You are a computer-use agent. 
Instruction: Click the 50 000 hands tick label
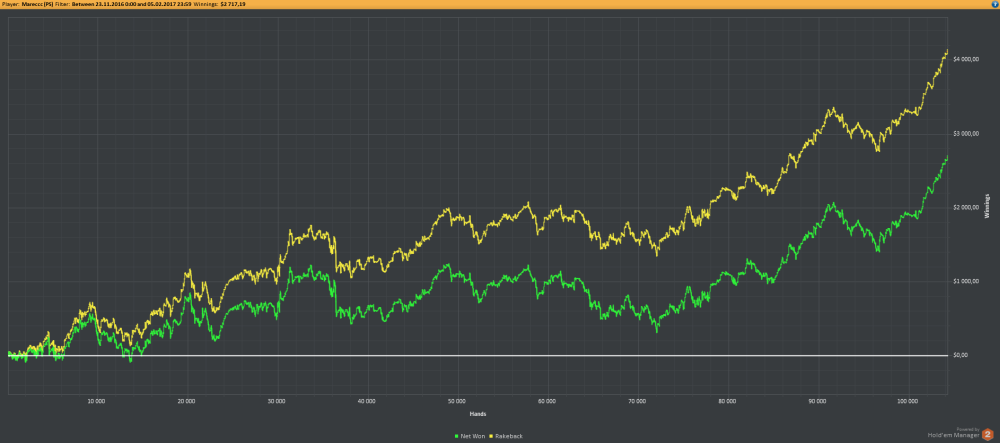point(457,402)
